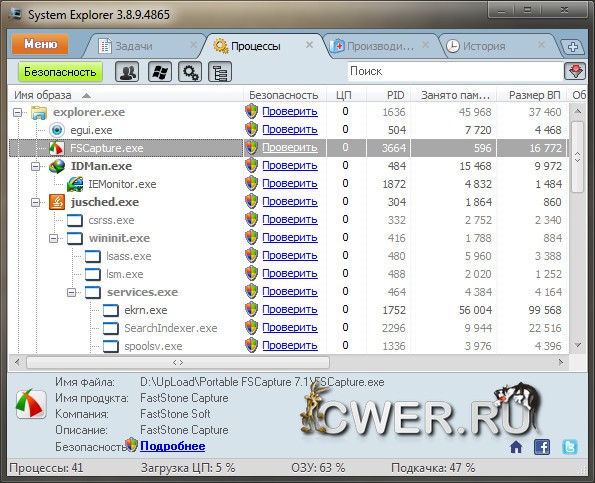Open the Производи... performance tab
This screenshot has width=595, height=483.
click(380, 46)
